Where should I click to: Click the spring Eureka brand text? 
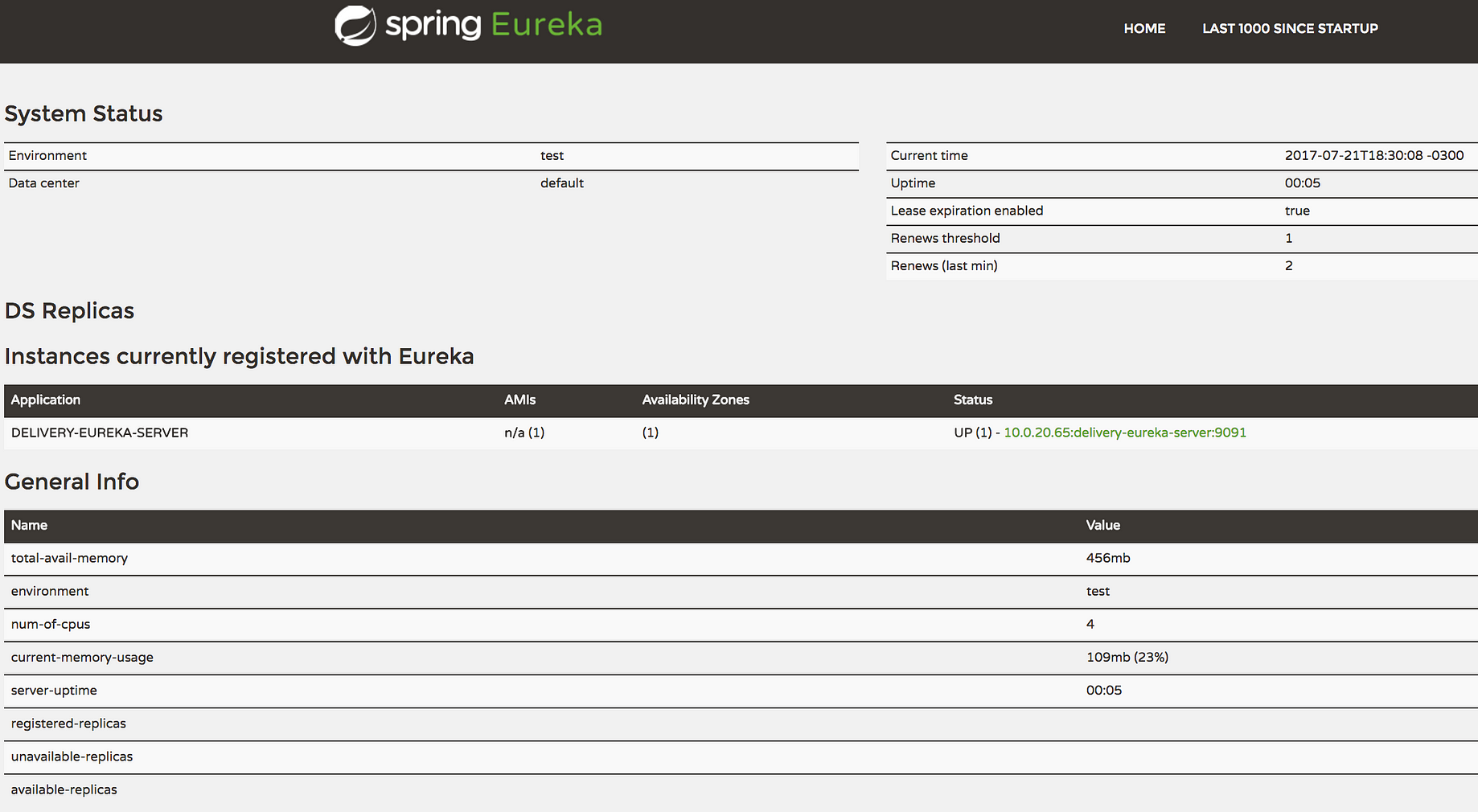494,25
